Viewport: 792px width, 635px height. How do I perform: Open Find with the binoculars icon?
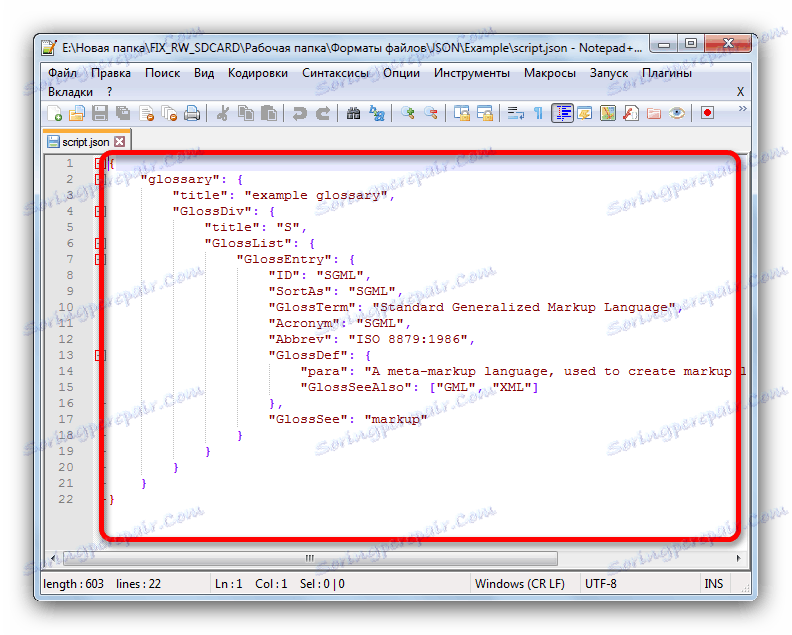tap(354, 113)
